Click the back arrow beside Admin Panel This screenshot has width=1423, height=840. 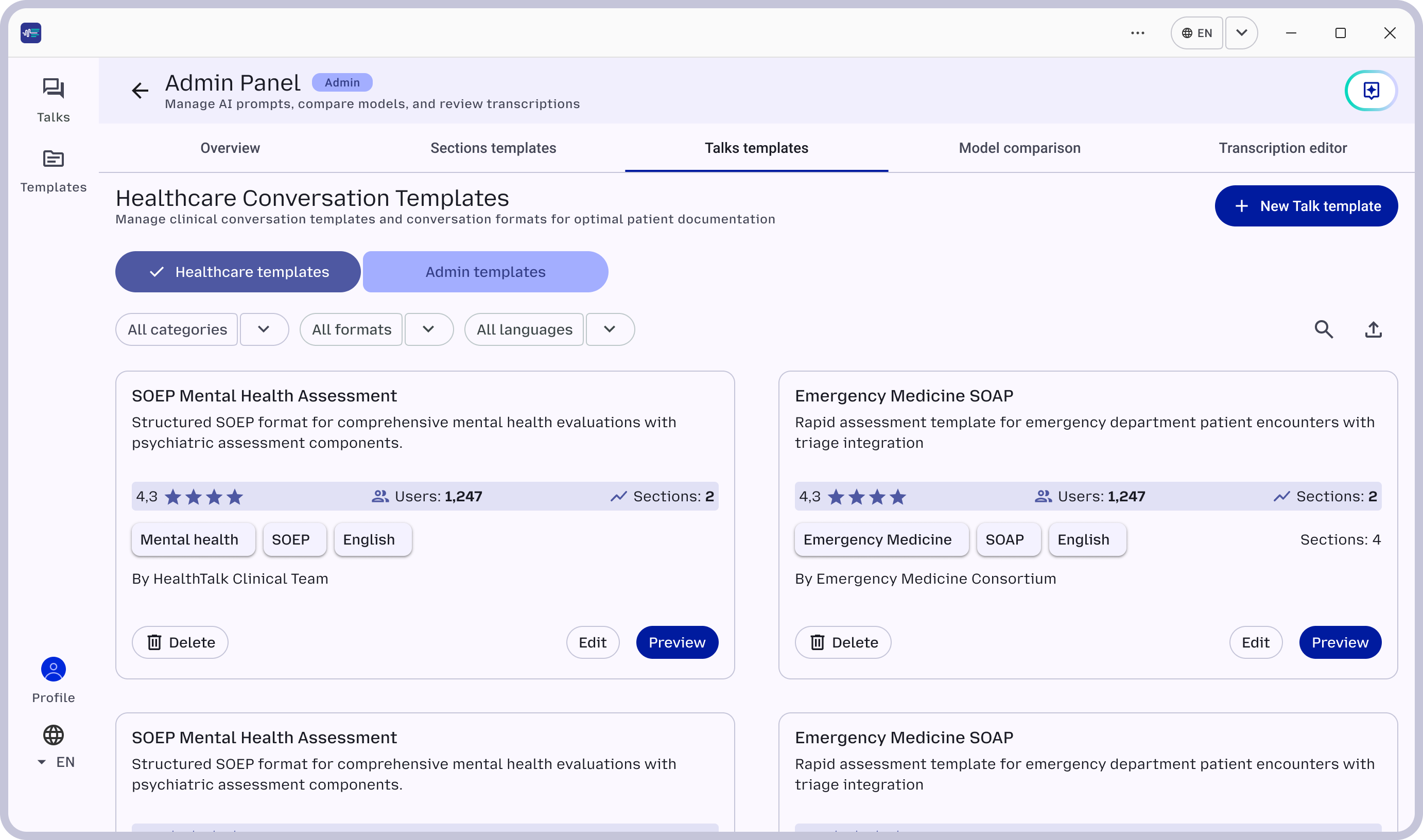click(x=140, y=91)
